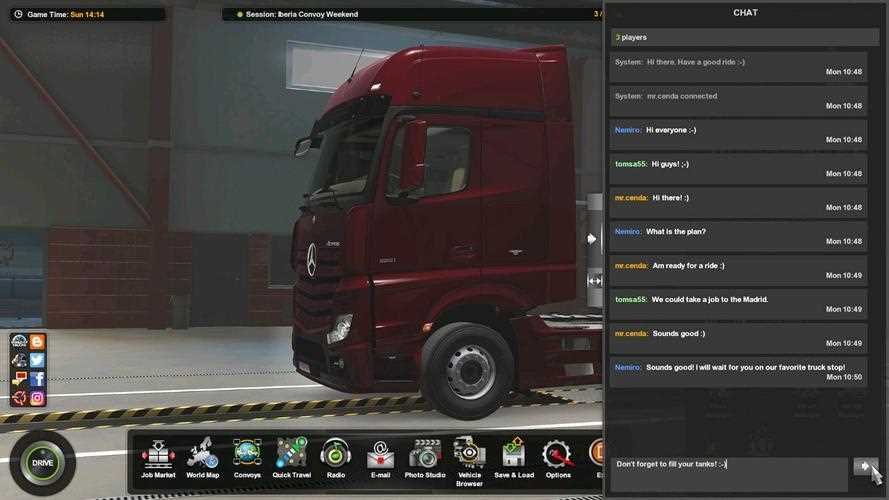Click the Session: Iberia Convoy Weekend status
The image size is (889, 500).
[302, 14]
